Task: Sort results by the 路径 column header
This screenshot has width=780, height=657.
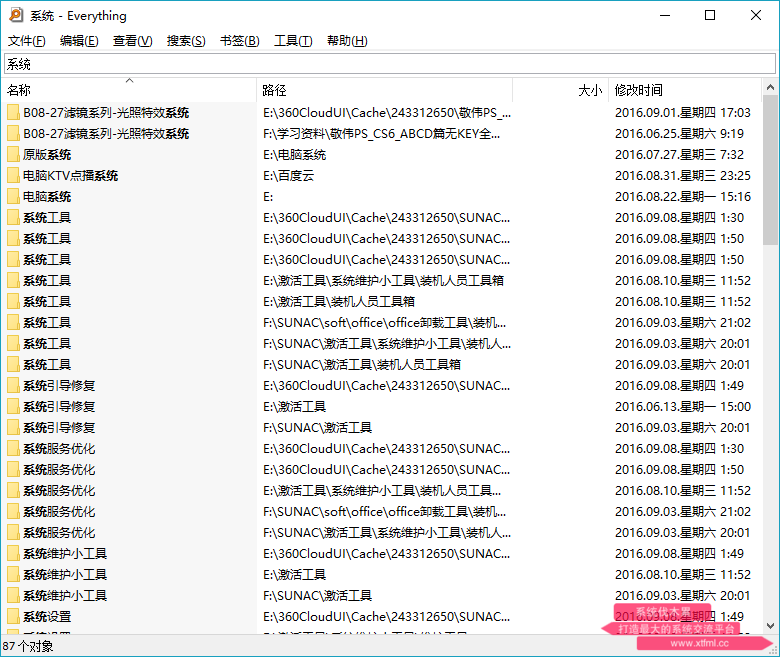Action: 385,90
